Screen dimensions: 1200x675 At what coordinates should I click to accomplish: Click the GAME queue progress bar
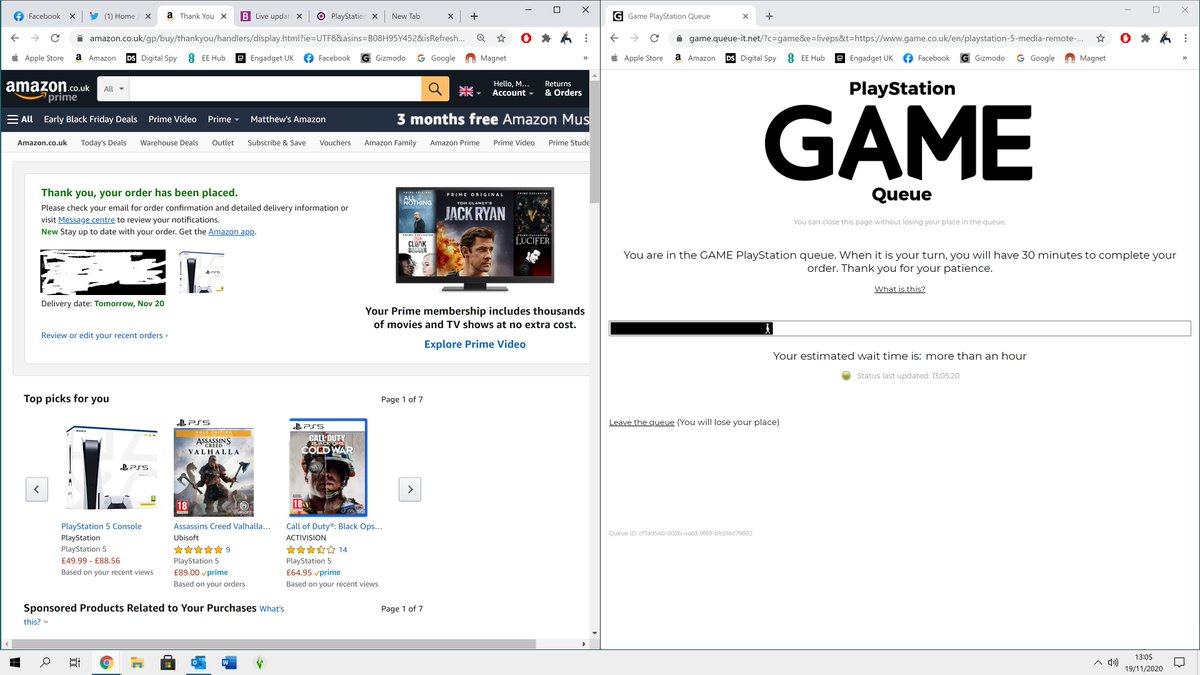(900, 328)
